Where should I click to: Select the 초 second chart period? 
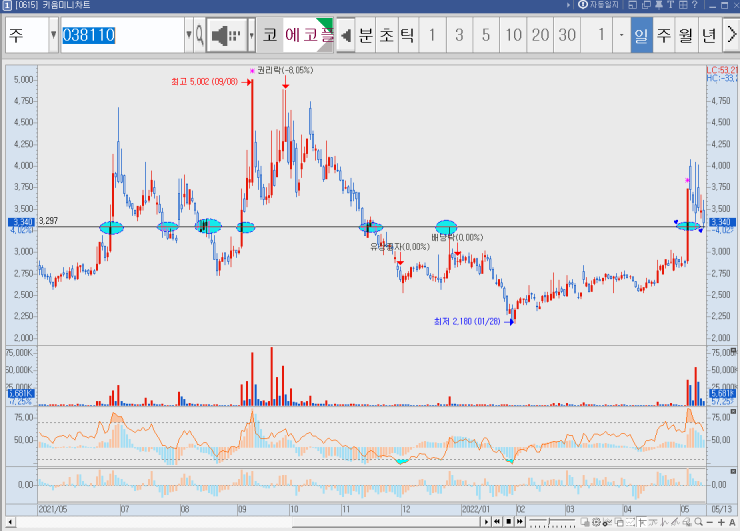click(387, 35)
